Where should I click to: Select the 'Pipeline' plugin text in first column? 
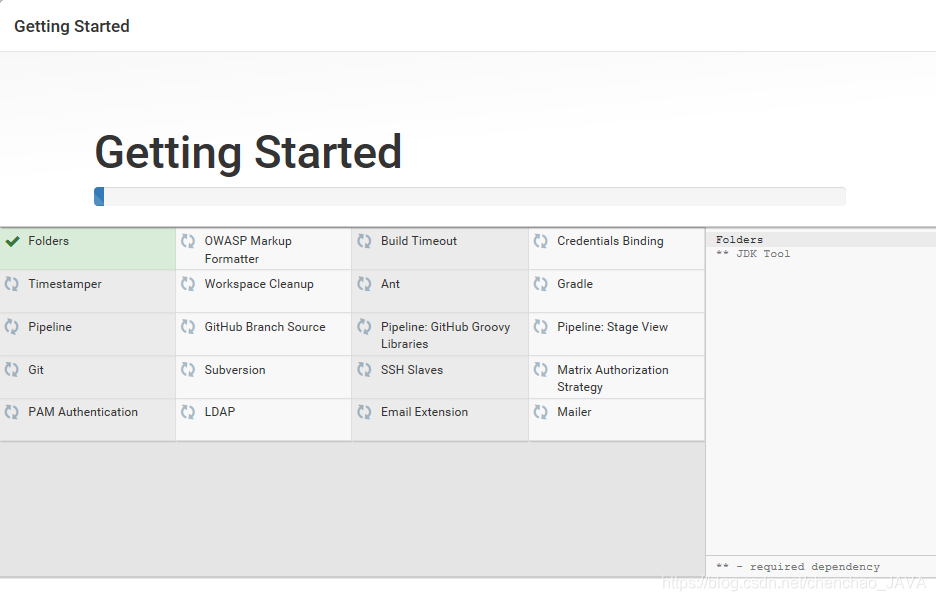[x=50, y=327]
